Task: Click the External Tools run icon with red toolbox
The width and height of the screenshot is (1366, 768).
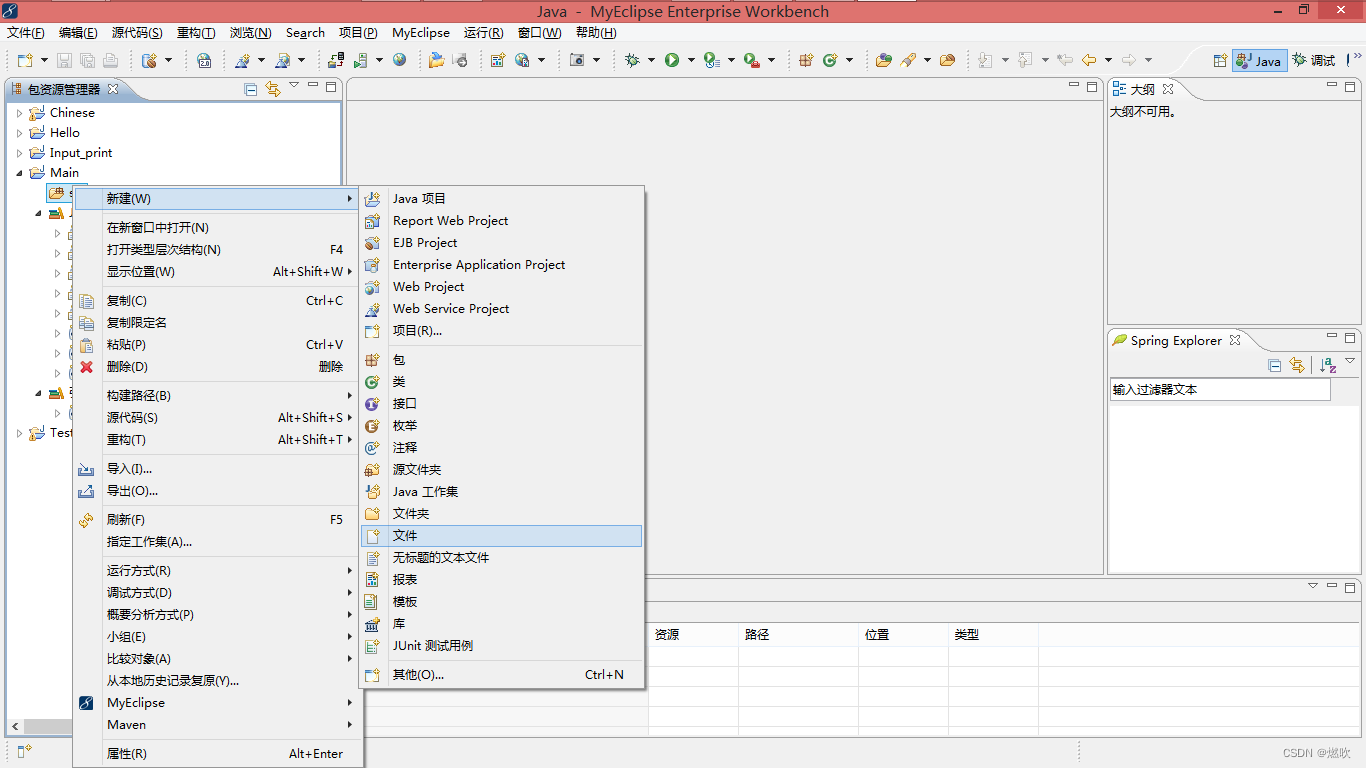Action: pos(751,60)
